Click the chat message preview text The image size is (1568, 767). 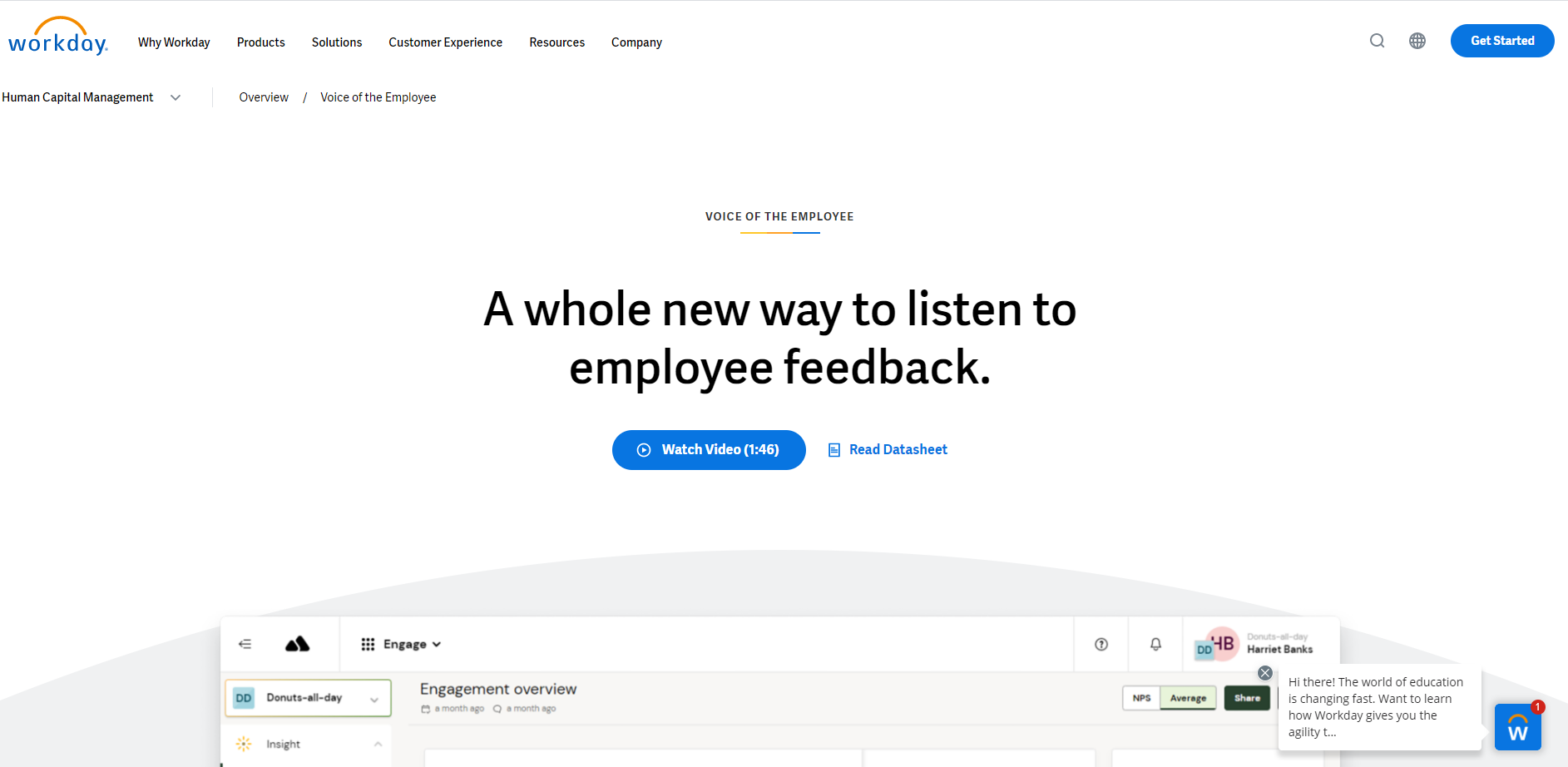[x=1376, y=707]
